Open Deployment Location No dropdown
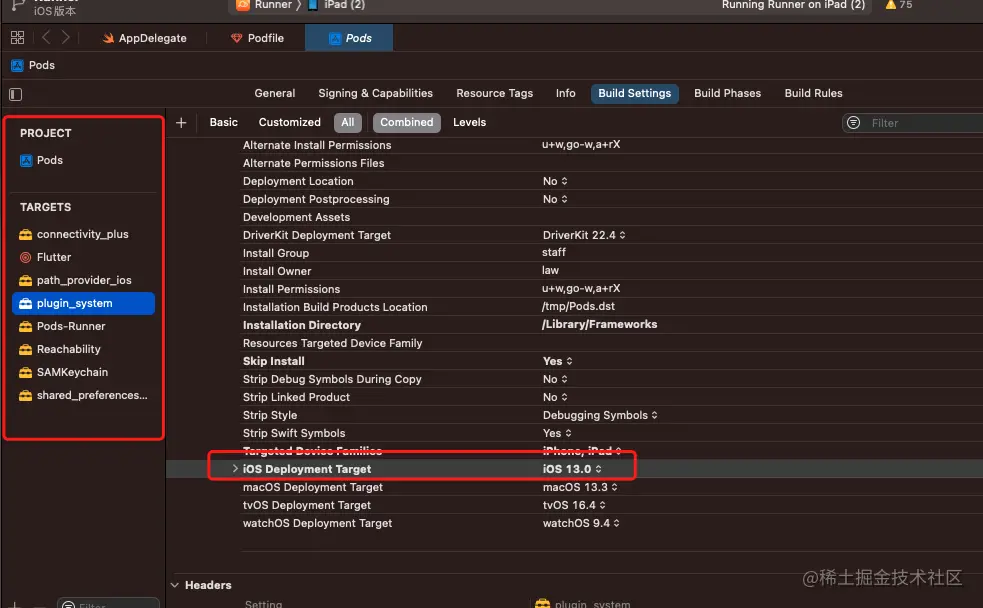This screenshot has width=983, height=608. click(555, 181)
